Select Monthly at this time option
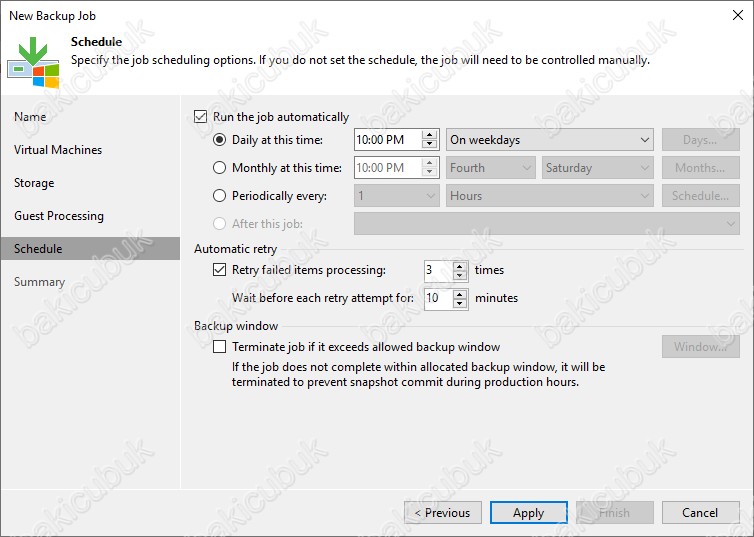Image resolution: width=754 pixels, height=537 pixels. 219,168
